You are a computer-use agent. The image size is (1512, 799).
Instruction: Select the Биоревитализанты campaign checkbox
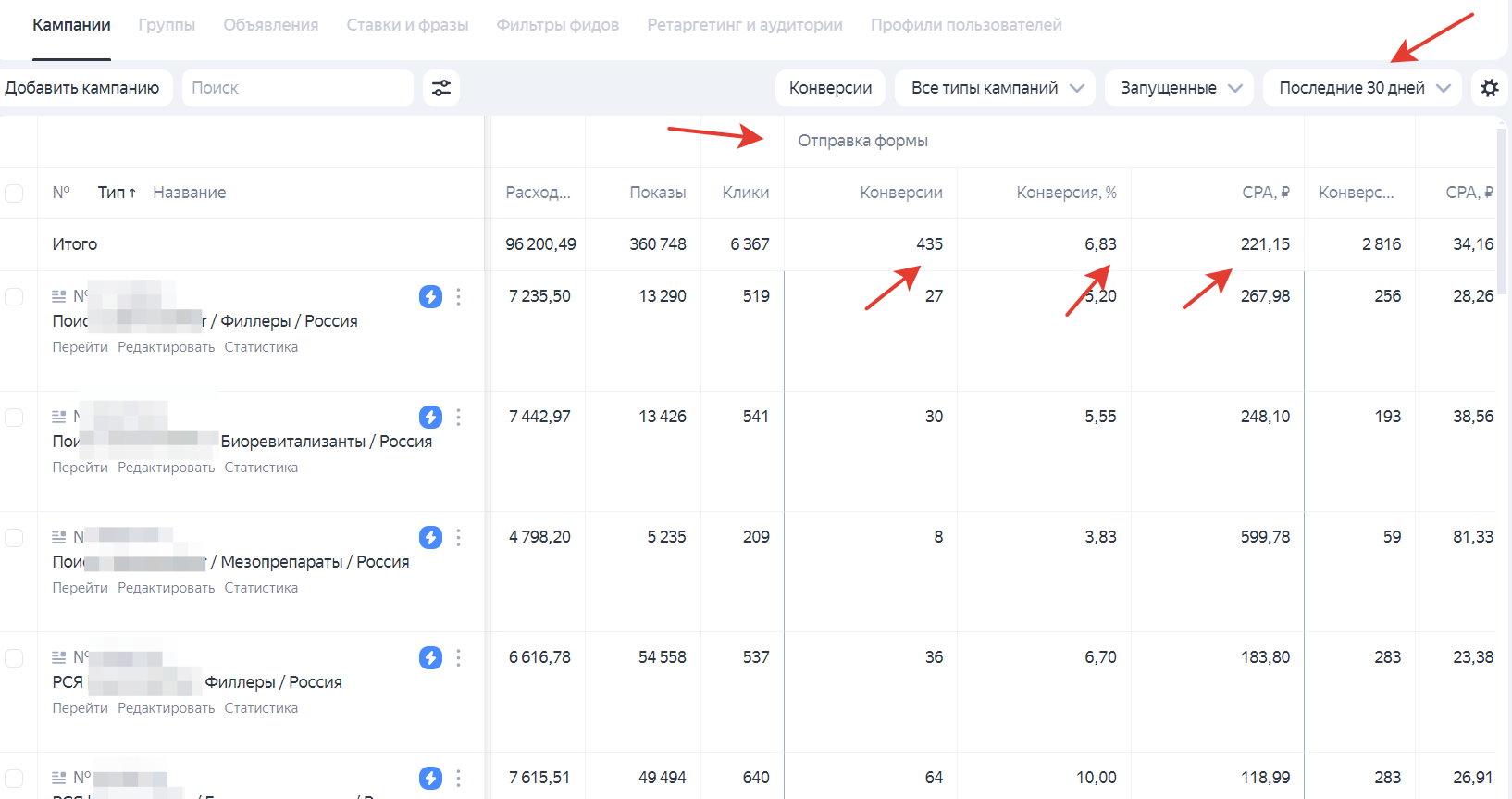click(x=14, y=417)
